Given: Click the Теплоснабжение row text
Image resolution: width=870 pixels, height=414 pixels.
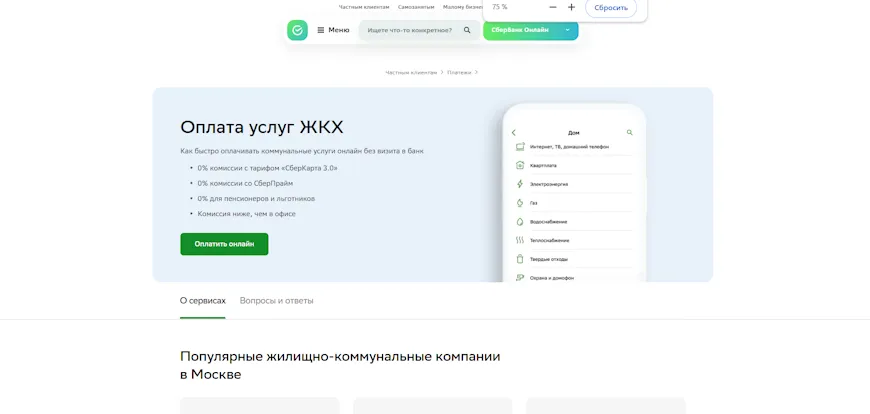Looking at the screenshot, I should pyautogui.click(x=549, y=241).
